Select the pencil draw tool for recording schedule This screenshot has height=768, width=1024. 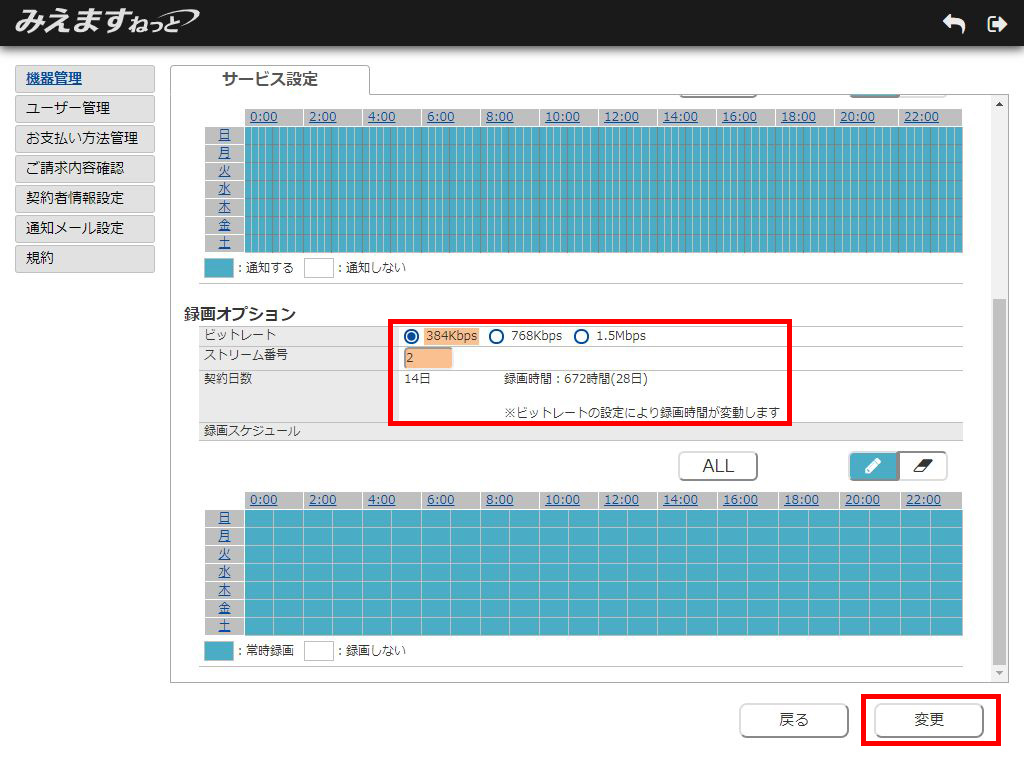pos(873,466)
